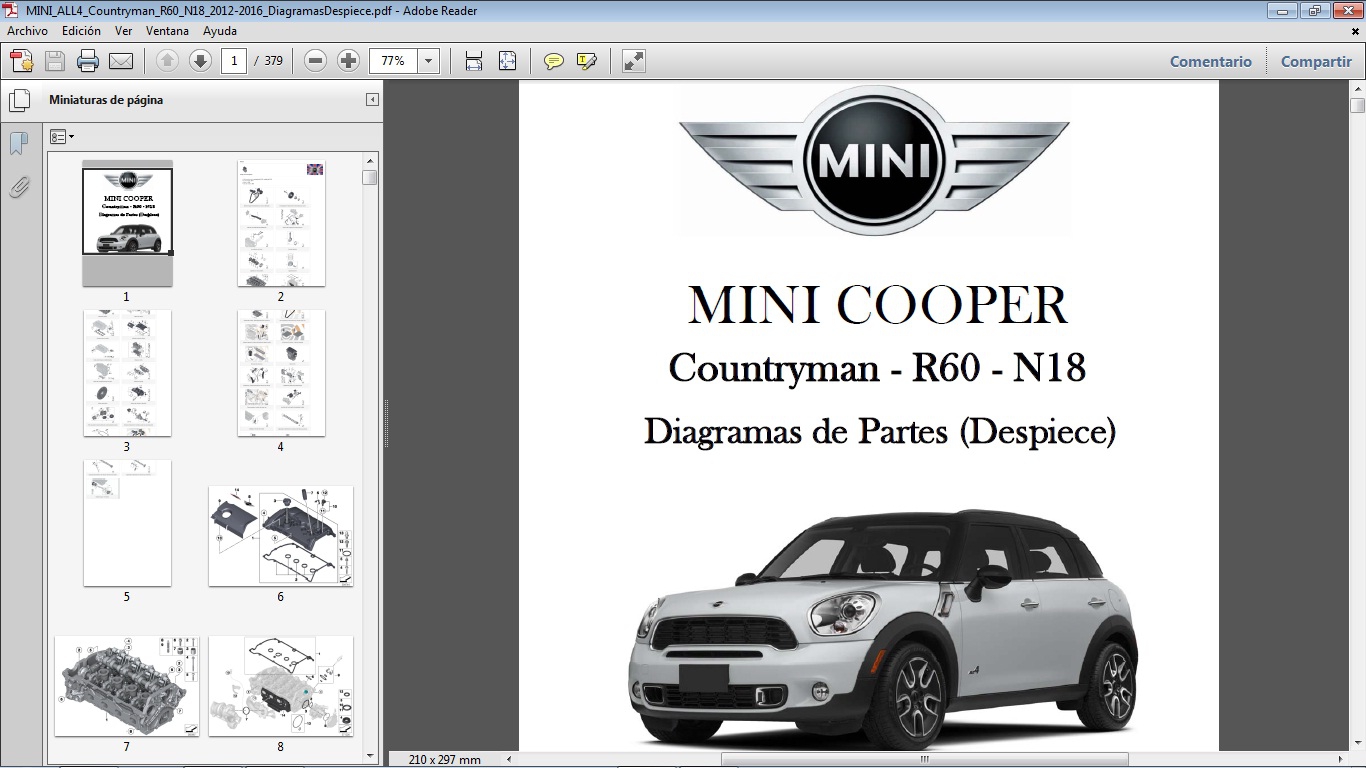
Task: Add a sticky note comment
Action: pyautogui.click(x=553, y=61)
